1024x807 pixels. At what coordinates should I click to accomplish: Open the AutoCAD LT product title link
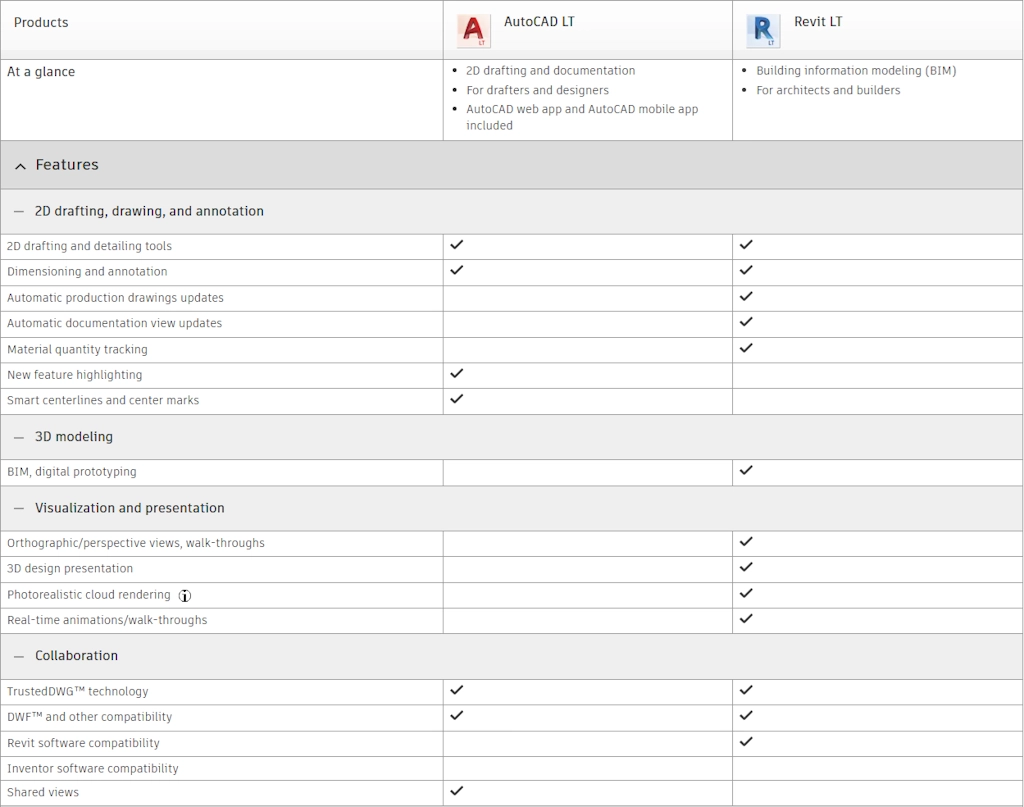point(539,22)
